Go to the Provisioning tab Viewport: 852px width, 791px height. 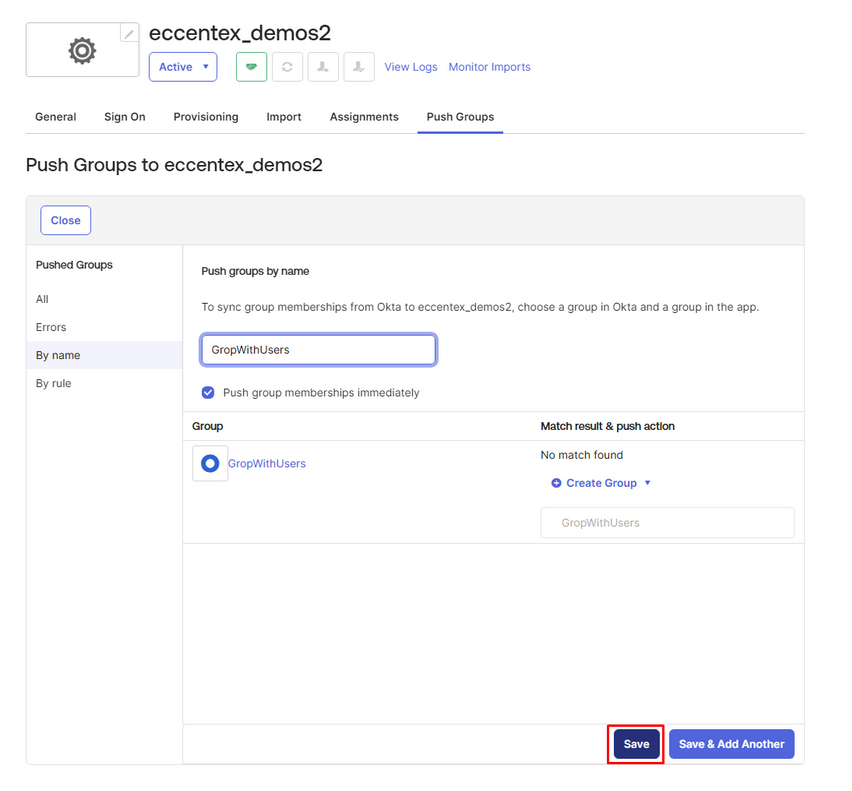pos(206,117)
